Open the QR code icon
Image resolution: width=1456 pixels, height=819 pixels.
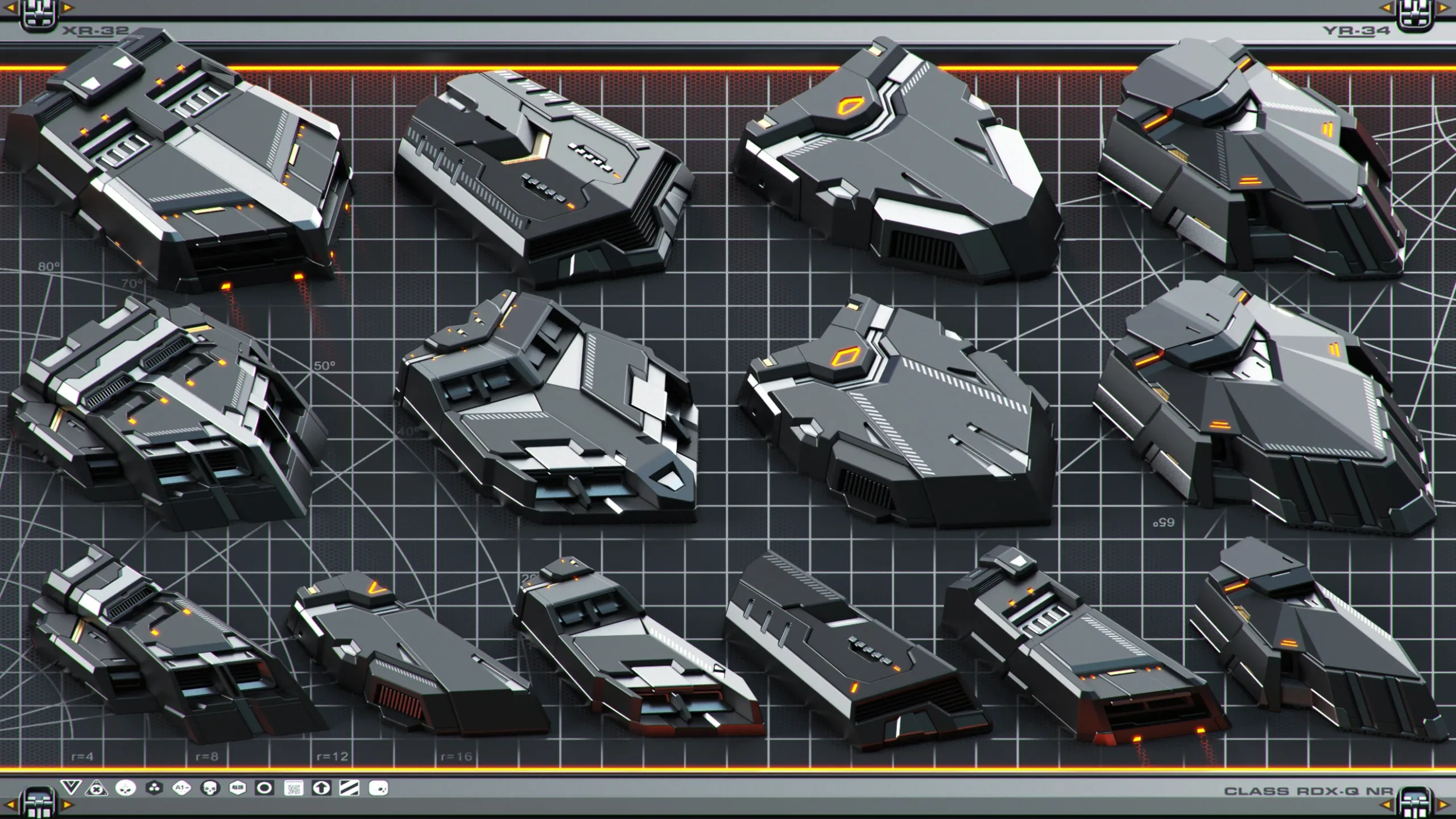[293, 788]
